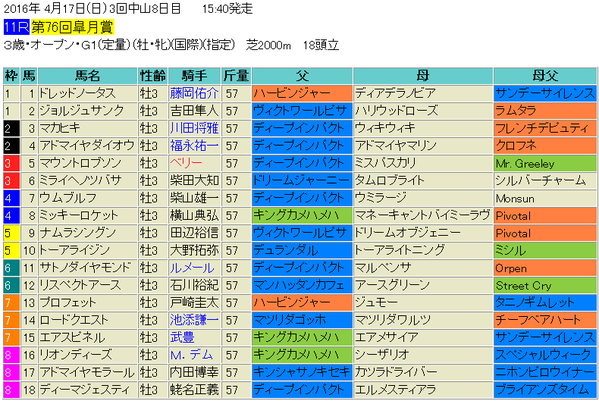
Task: Click dam cell エルメスティアラ
Action: pyautogui.click(x=423, y=390)
